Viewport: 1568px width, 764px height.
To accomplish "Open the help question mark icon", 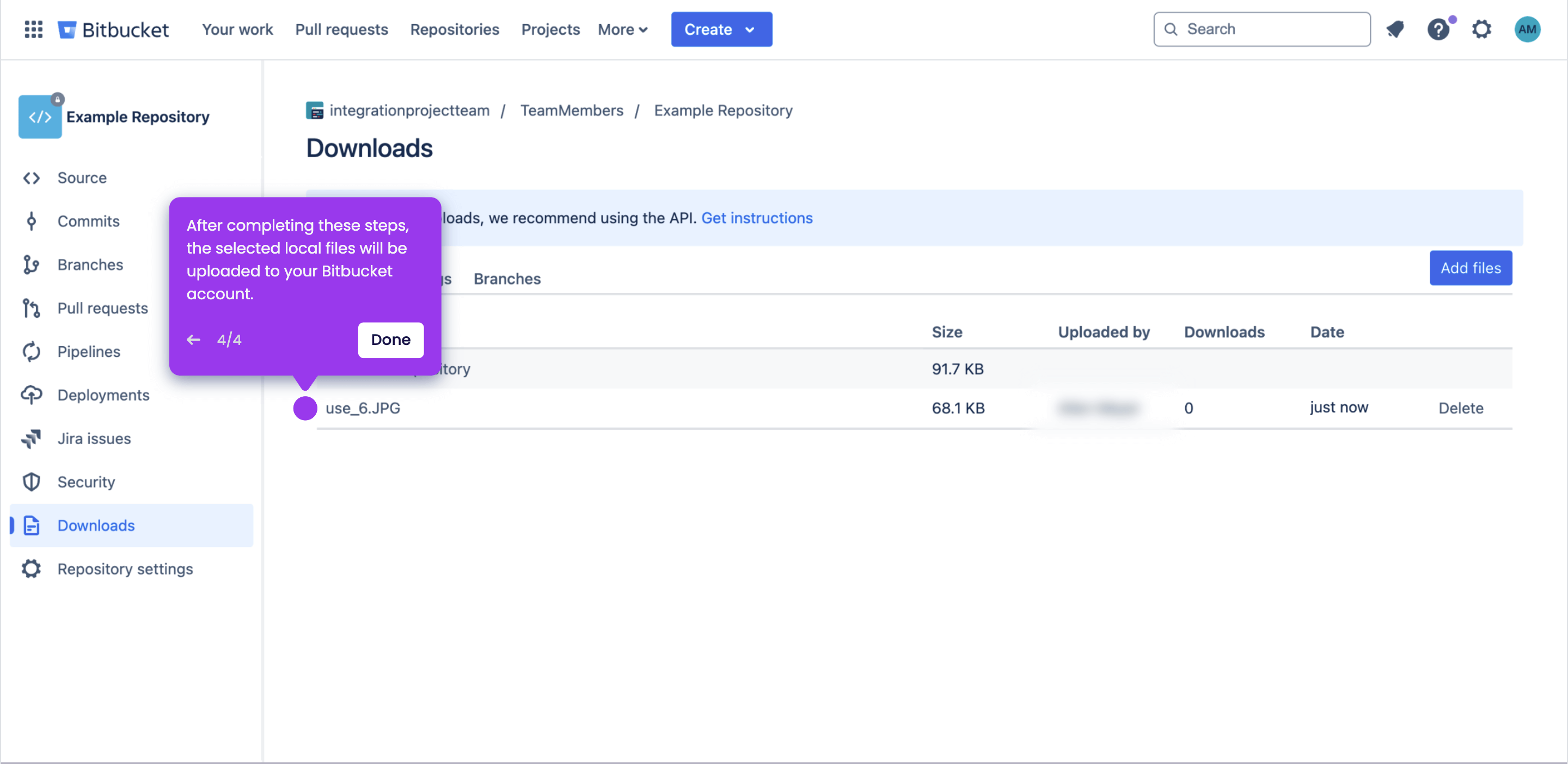I will pyautogui.click(x=1438, y=29).
